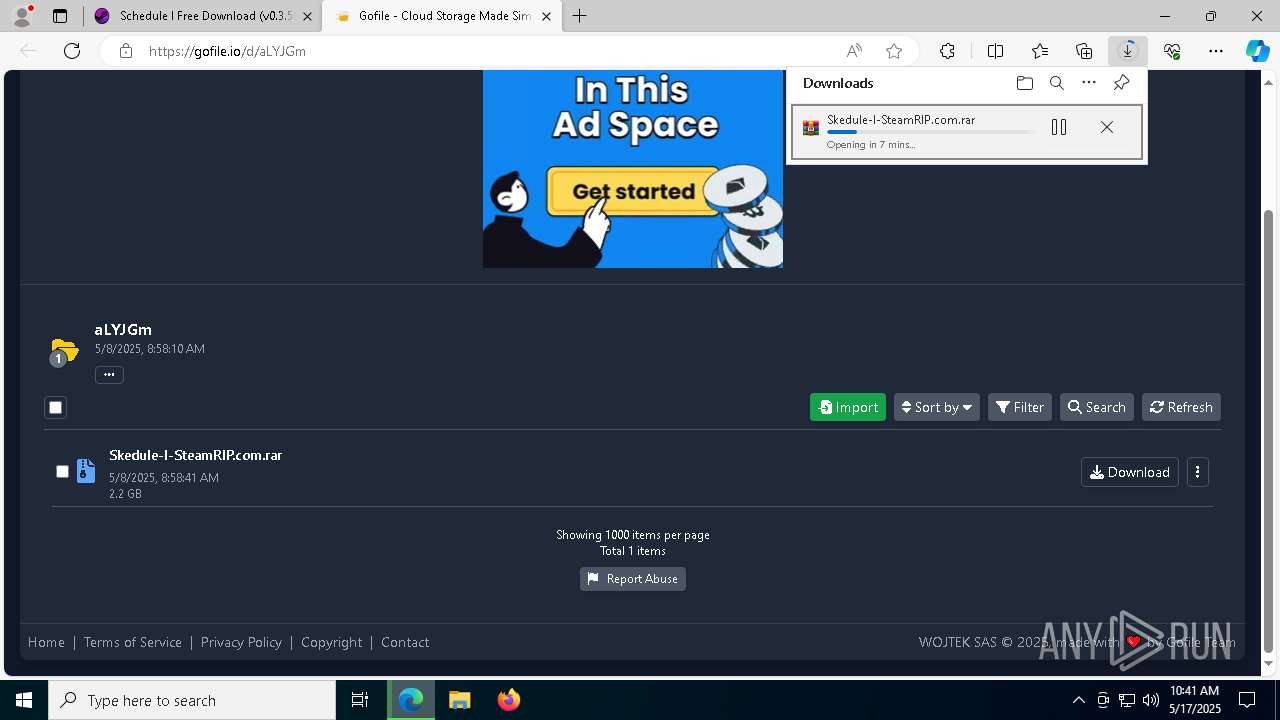This screenshot has height=720, width=1280.
Task: Show hidden system tray icons
Action: pos(1078,700)
